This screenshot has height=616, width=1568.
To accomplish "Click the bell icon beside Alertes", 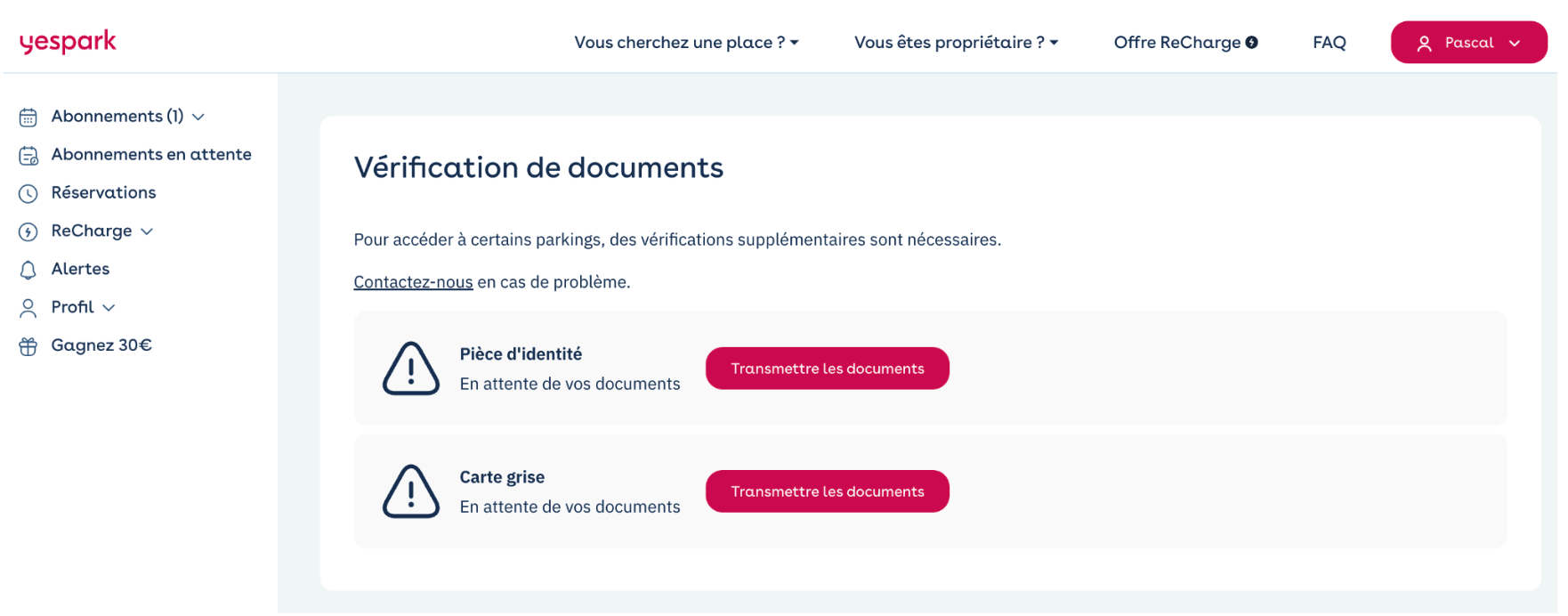I will [x=28, y=271].
